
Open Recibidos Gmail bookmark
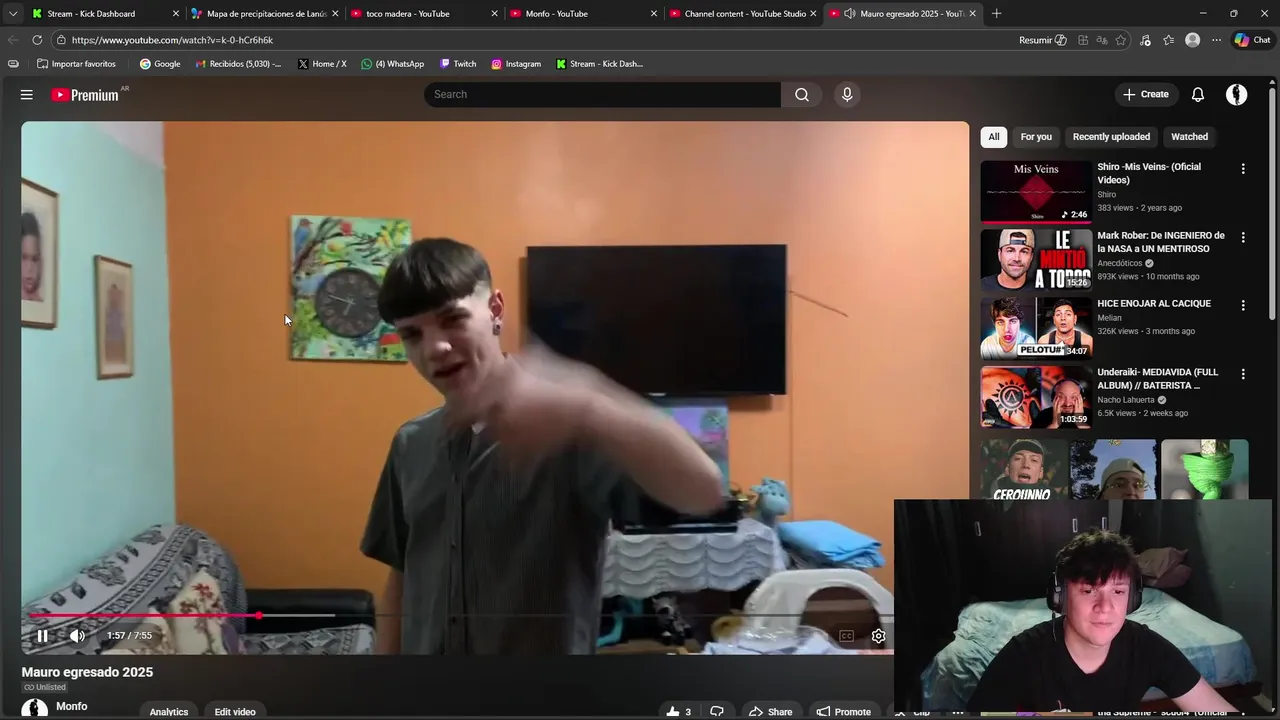click(x=238, y=64)
